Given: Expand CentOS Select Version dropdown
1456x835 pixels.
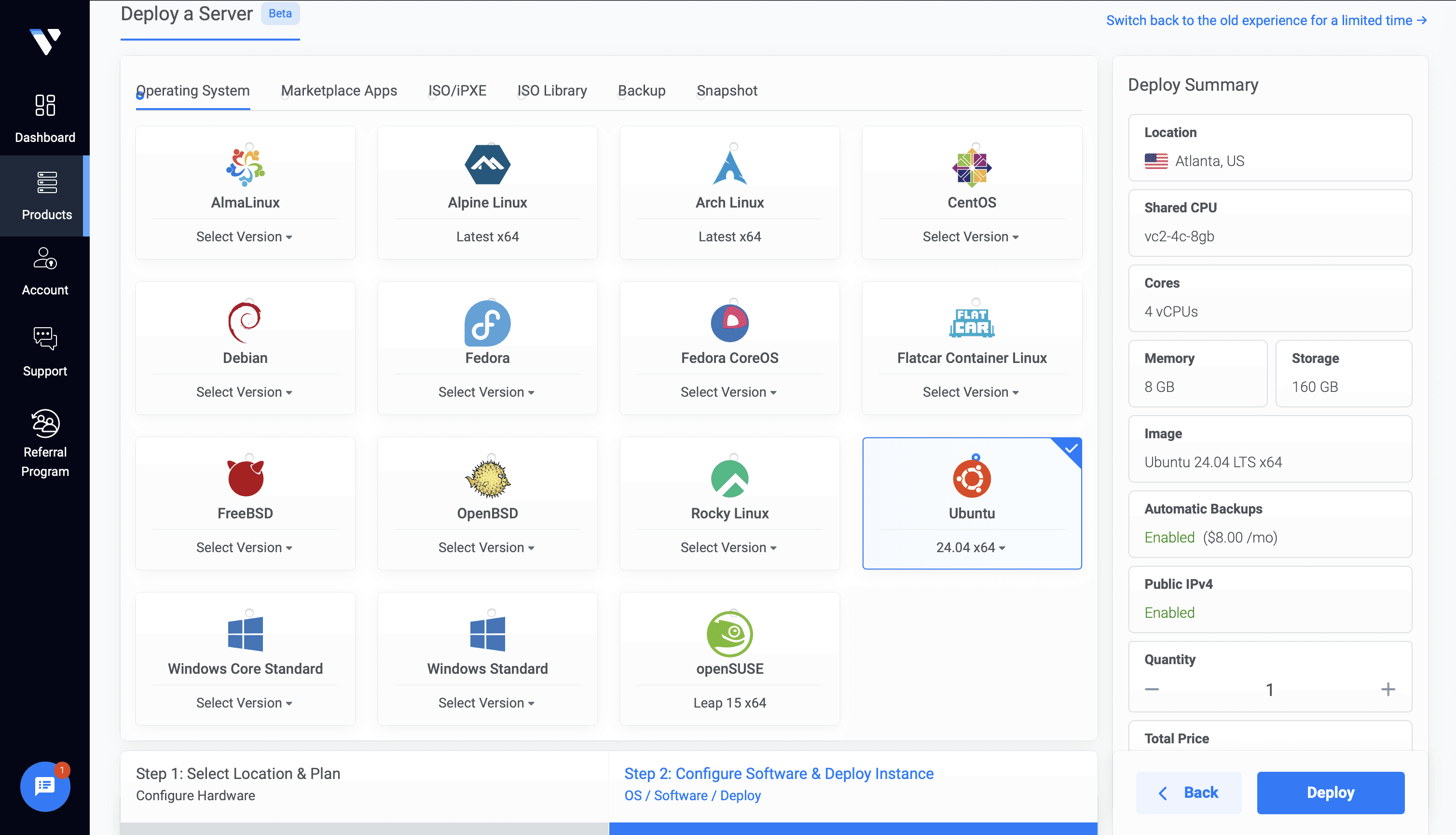Looking at the screenshot, I should (x=971, y=237).
